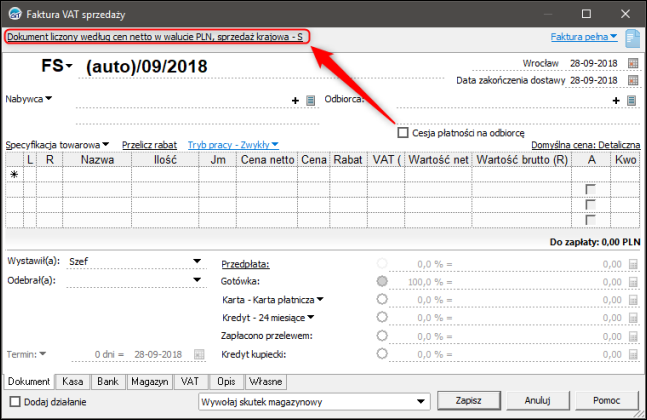The height and width of the screenshot is (420, 647).
Task: Click Wartość brutto (R) column header
Action: point(522,160)
